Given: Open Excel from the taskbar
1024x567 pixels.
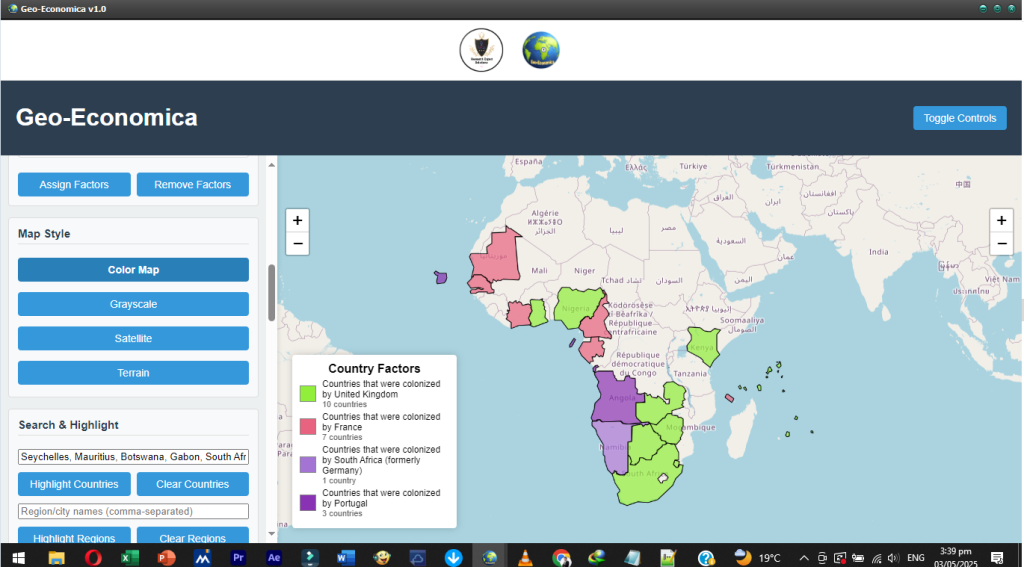Looking at the screenshot, I should [130, 557].
